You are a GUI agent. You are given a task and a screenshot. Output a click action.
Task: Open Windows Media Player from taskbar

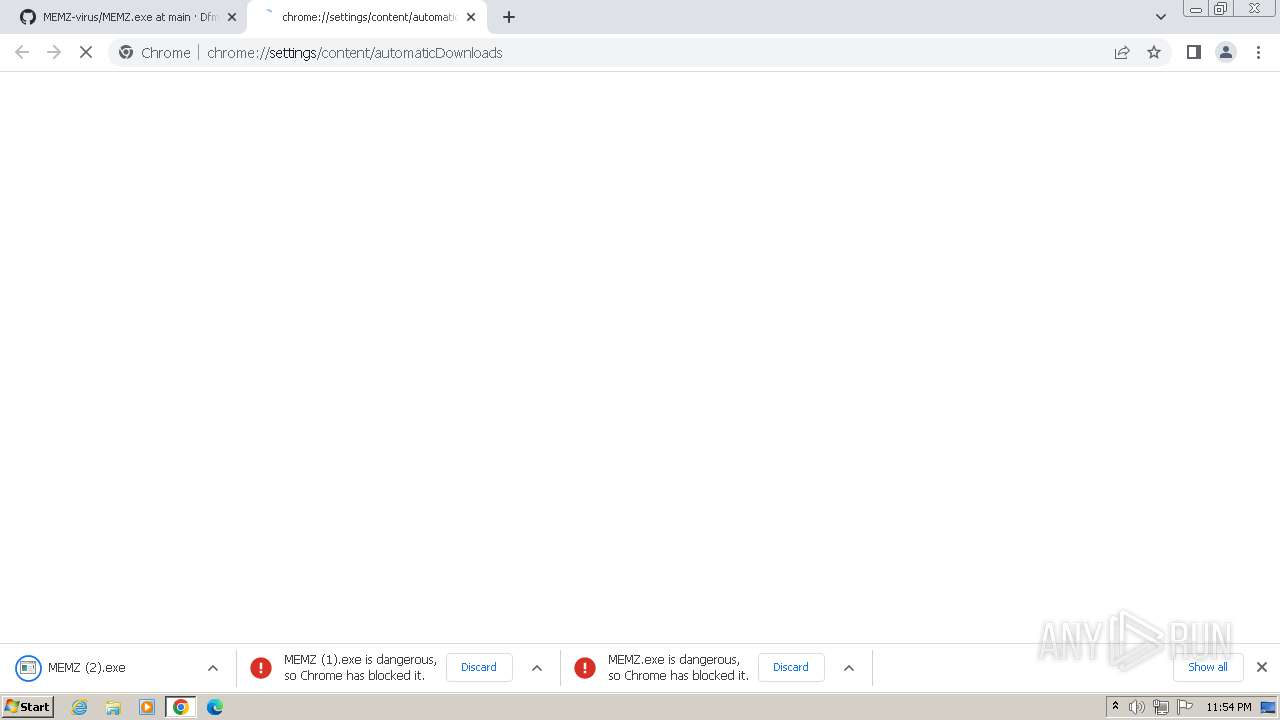tap(147, 707)
